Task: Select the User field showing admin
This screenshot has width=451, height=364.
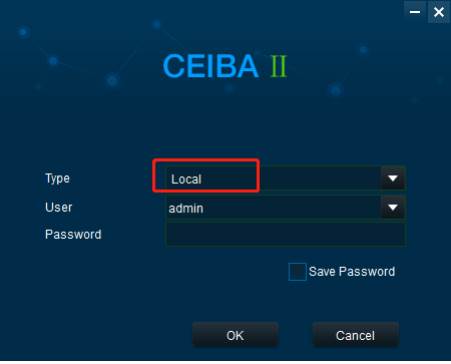Action: pyautogui.click(x=286, y=208)
